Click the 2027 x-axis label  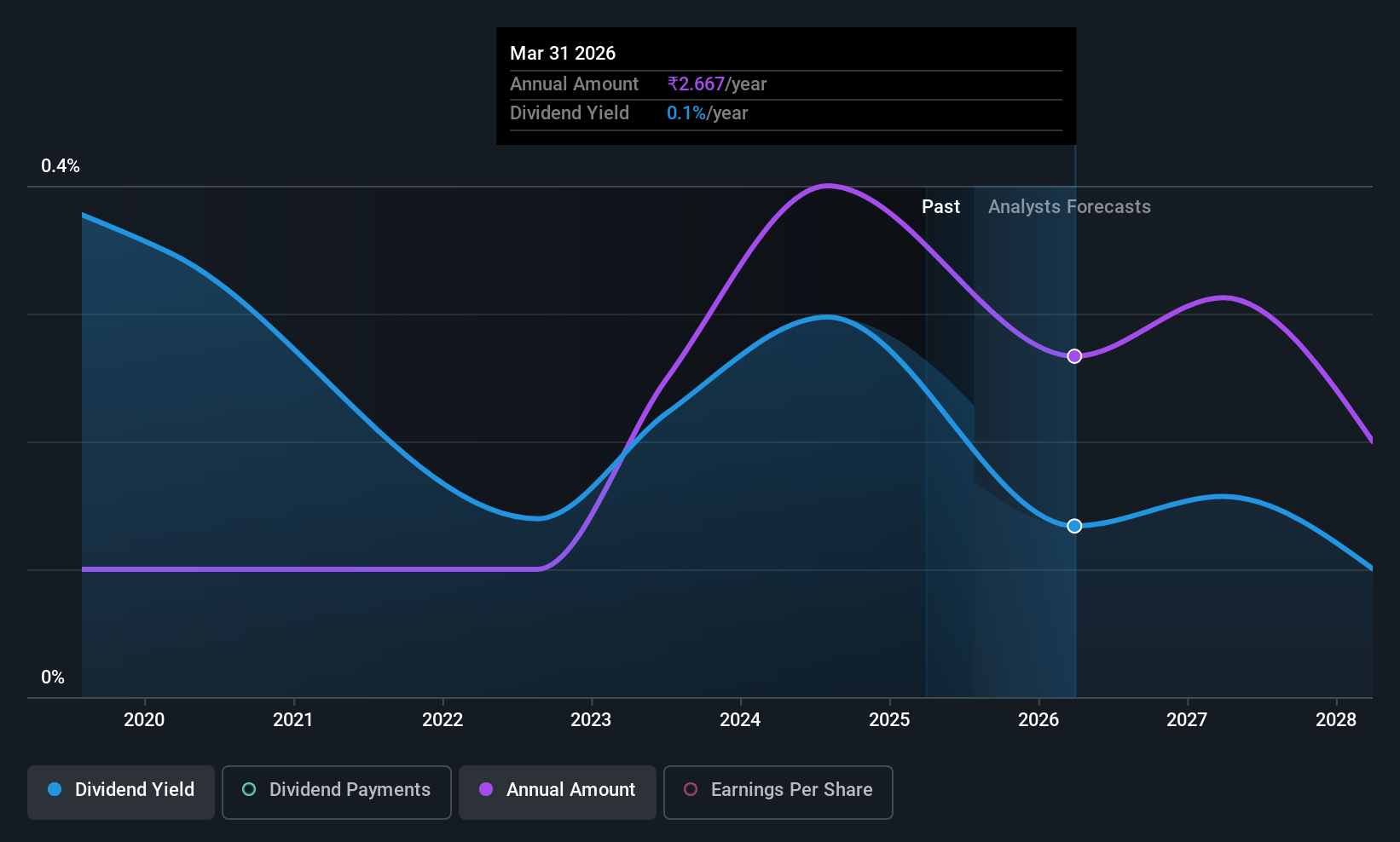click(1187, 720)
